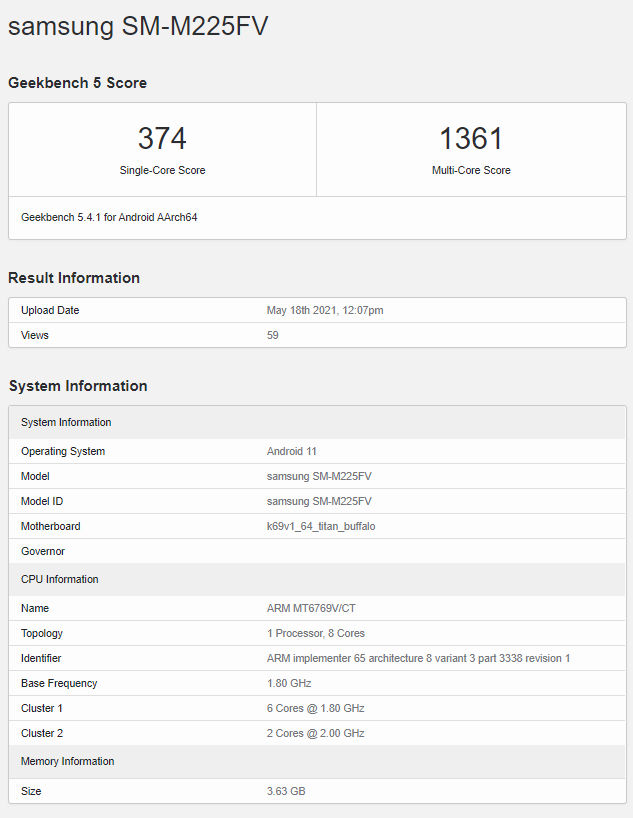Click the date May 18th 2021, 12:07pm

(325, 310)
